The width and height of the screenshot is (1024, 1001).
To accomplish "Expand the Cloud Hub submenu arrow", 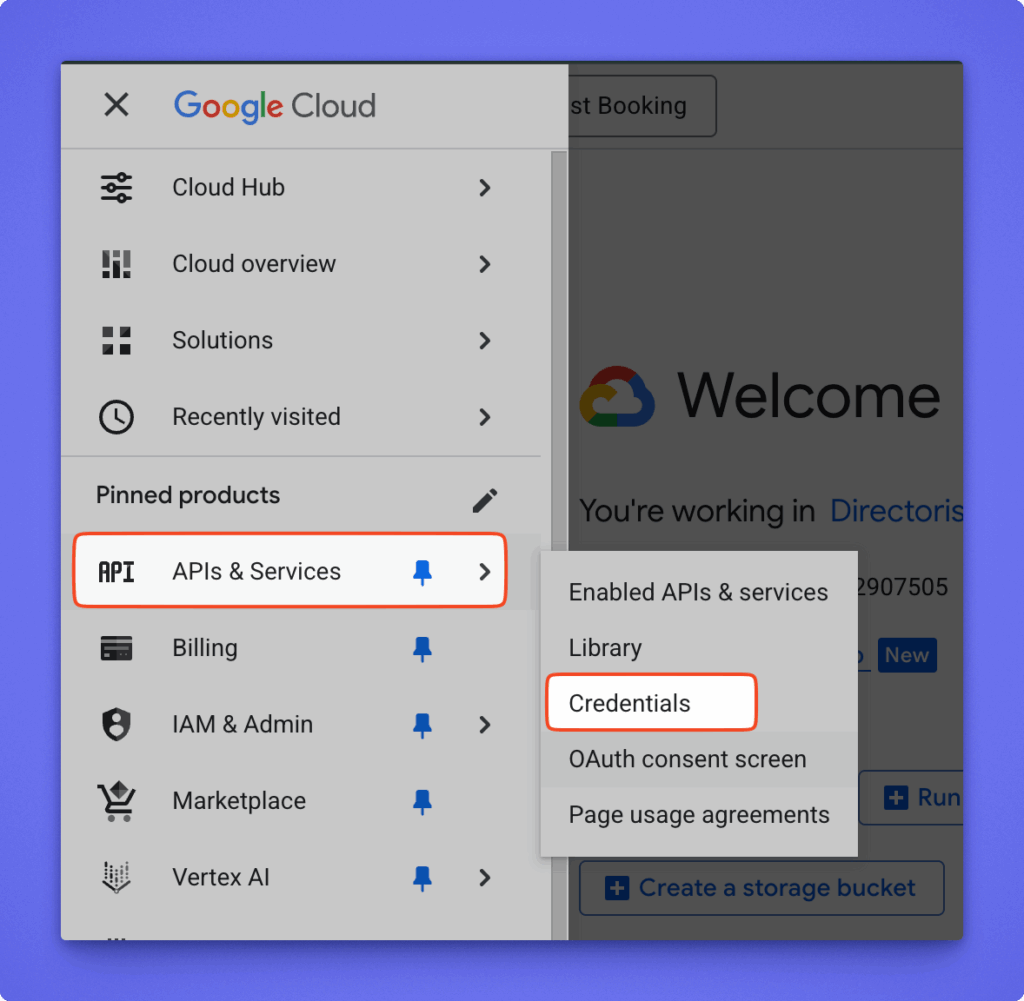I will point(485,188).
